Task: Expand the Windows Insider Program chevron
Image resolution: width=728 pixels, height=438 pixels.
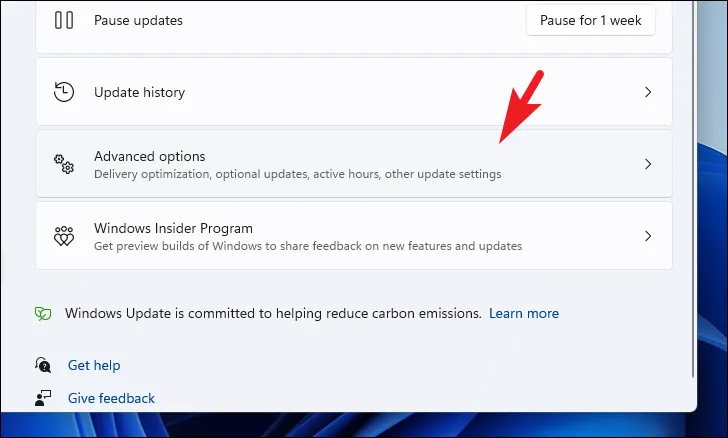Action: (x=648, y=236)
